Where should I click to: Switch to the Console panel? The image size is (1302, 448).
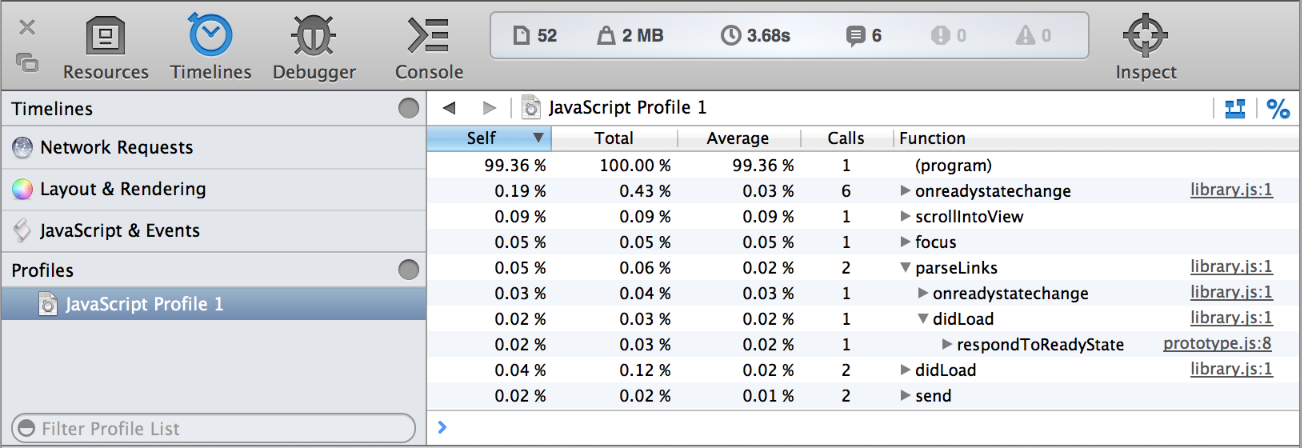429,37
